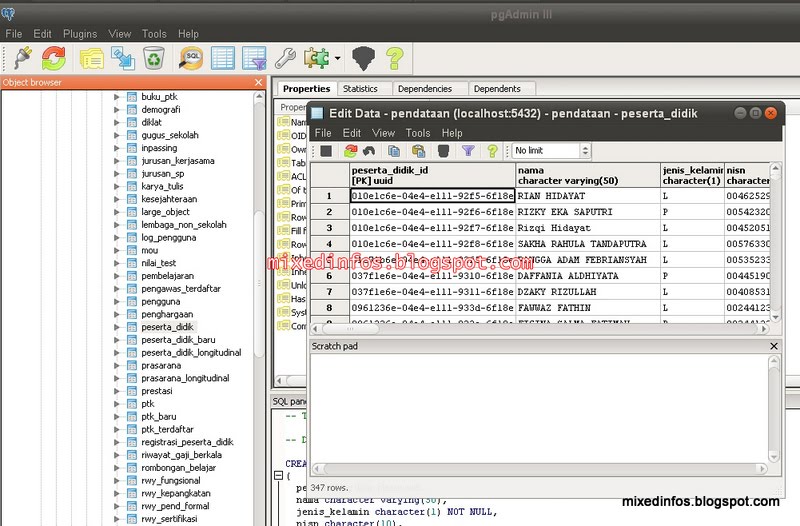Click the Edit Data grid horizontal scrollbar
This screenshot has width=800, height=526.
pos(540,329)
